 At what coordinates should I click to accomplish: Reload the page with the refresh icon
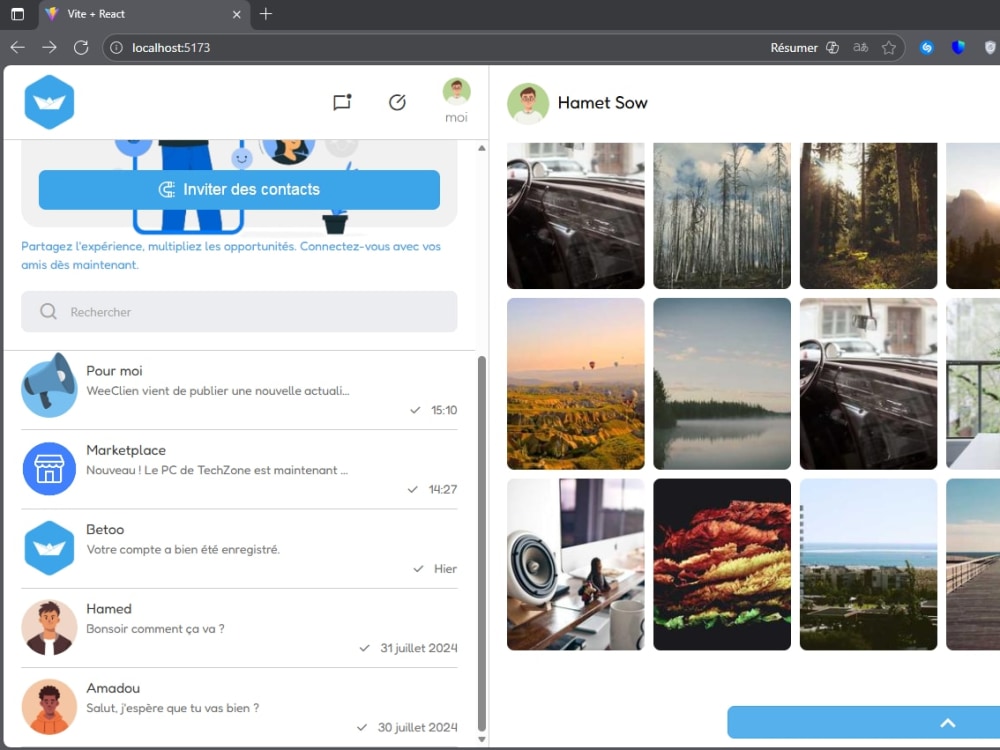pyautogui.click(x=81, y=48)
